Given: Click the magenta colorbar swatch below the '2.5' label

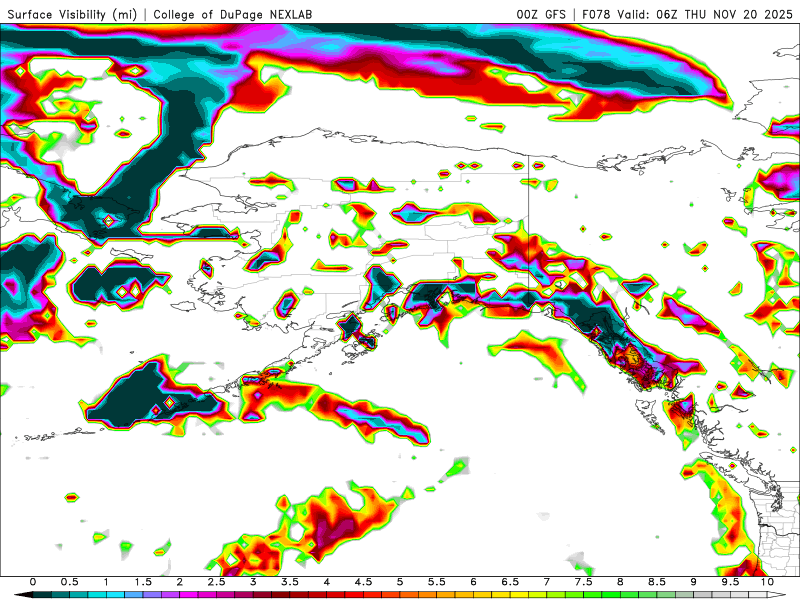Looking at the screenshot, I should click(226, 595).
